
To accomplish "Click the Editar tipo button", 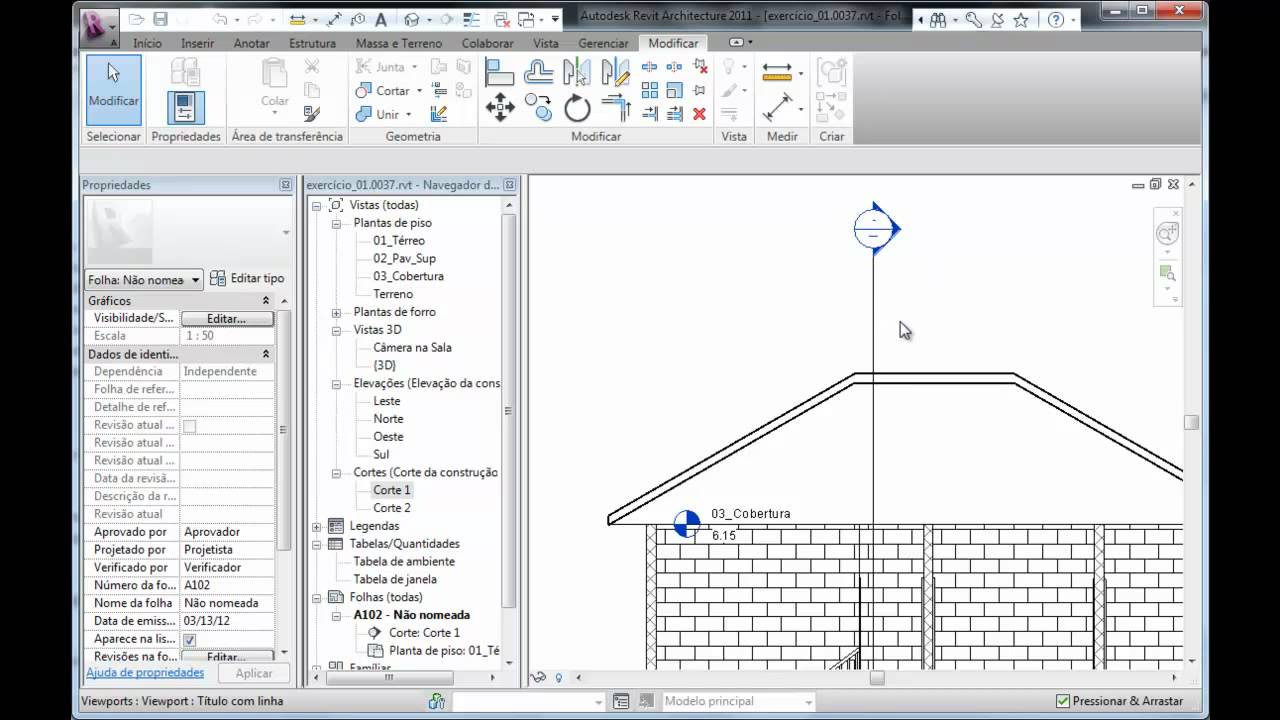I will [x=248, y=279].
